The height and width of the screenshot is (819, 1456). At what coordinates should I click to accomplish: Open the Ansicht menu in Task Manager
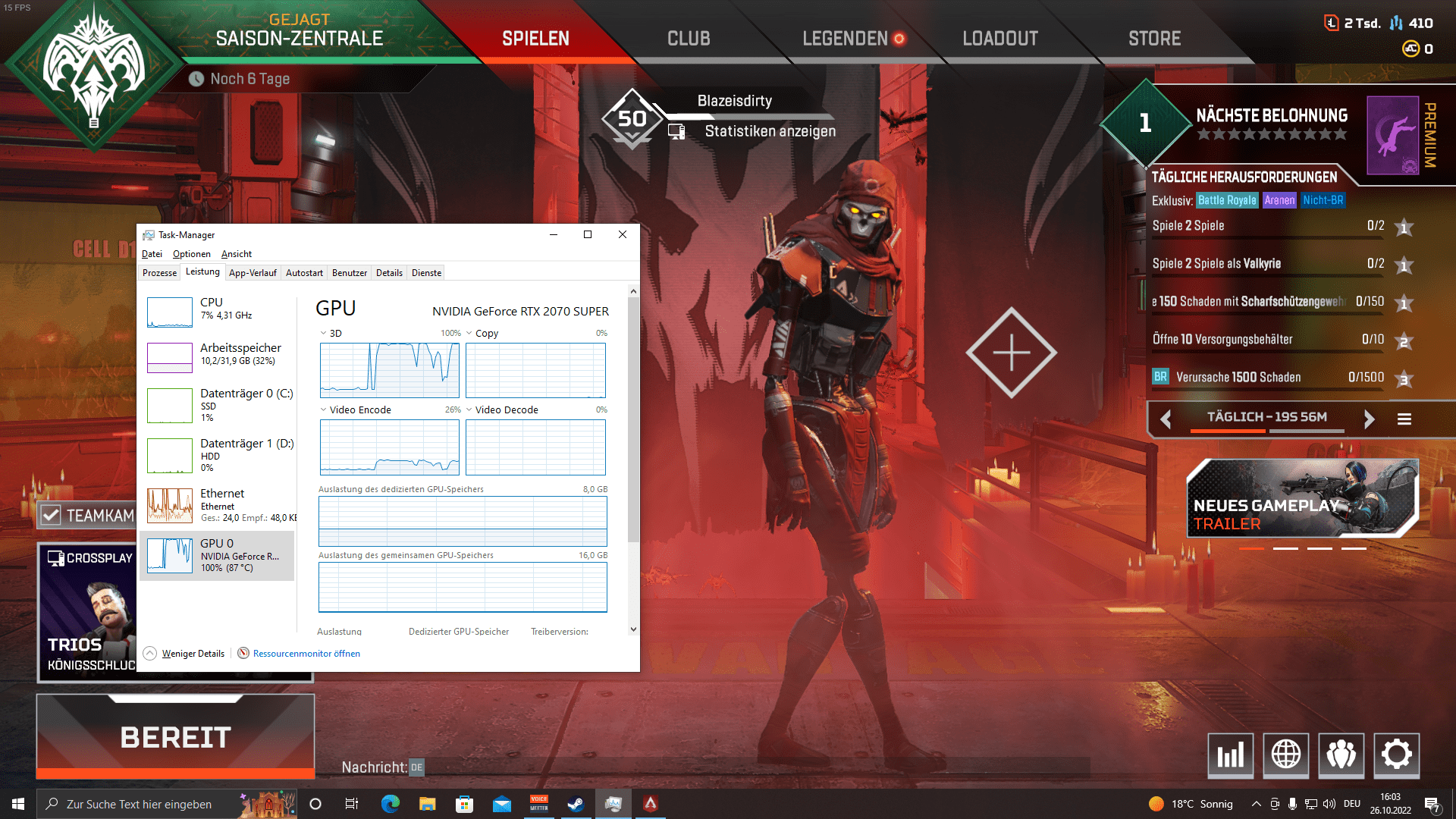click(x=237, y=254)
